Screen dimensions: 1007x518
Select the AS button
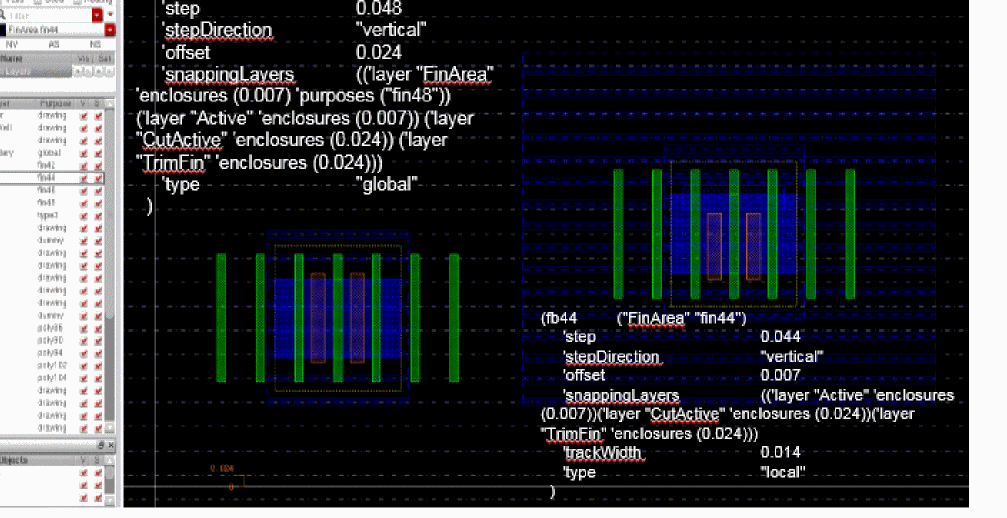coord(53,44)
